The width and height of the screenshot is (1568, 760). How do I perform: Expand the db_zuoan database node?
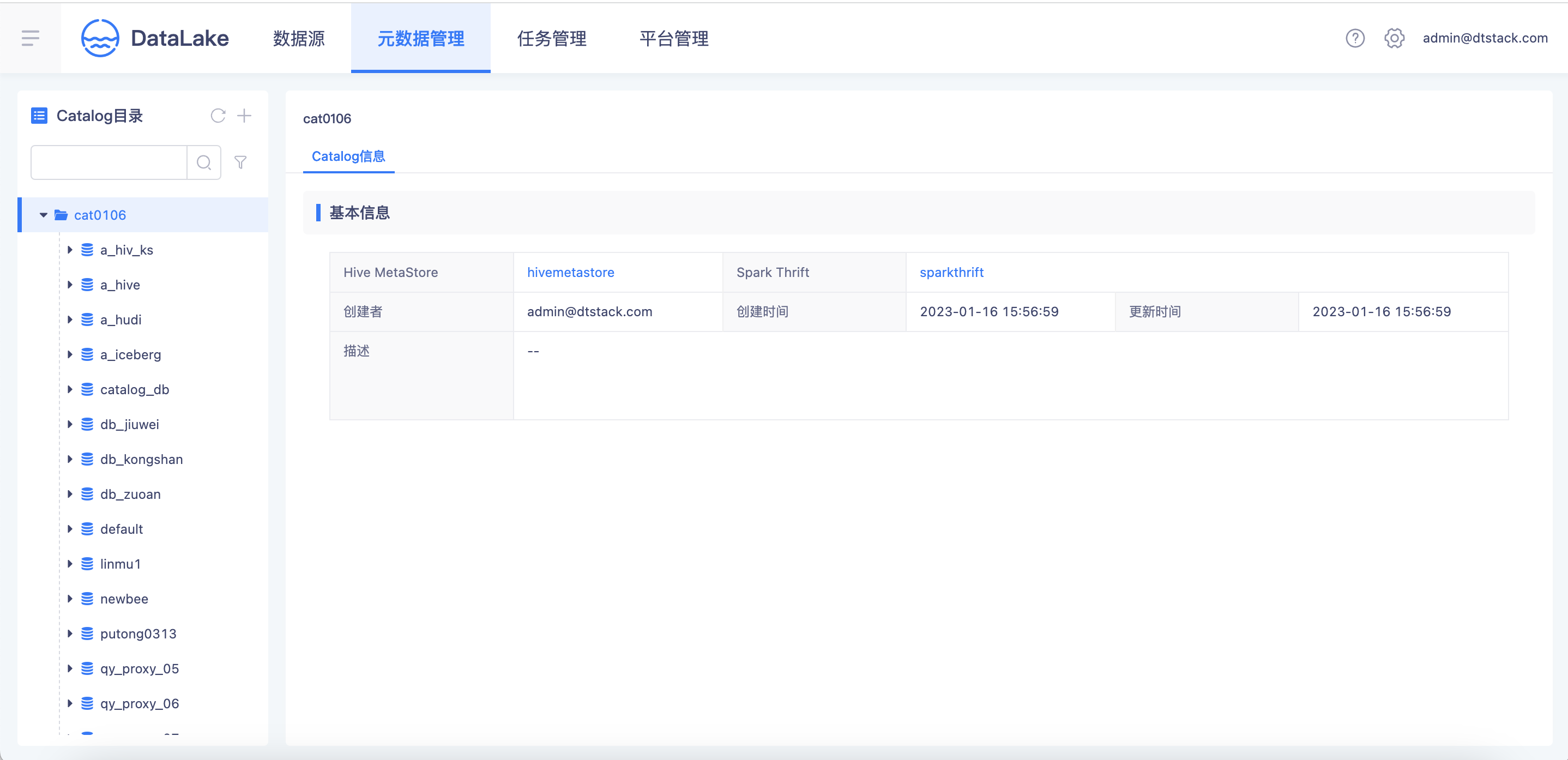tap(69, 494)
